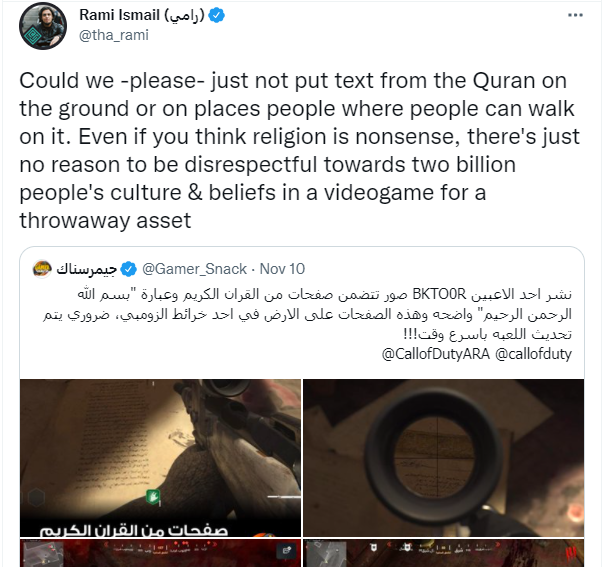Click the Arabic text body of the quoted tweet
The width and height of the screenshot is (605, 567).
click(307, 314)
